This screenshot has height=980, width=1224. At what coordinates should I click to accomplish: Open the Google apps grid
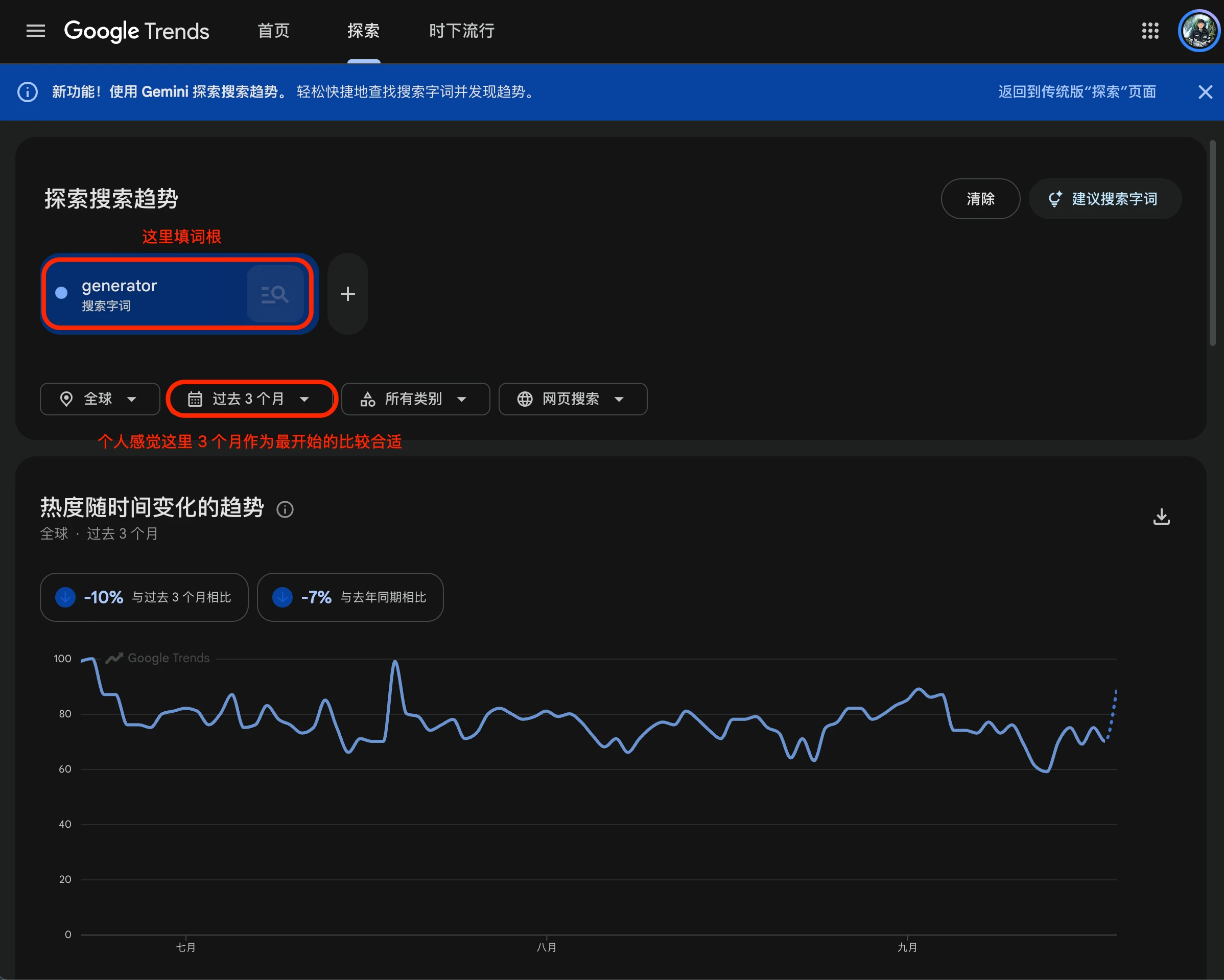1150,31
